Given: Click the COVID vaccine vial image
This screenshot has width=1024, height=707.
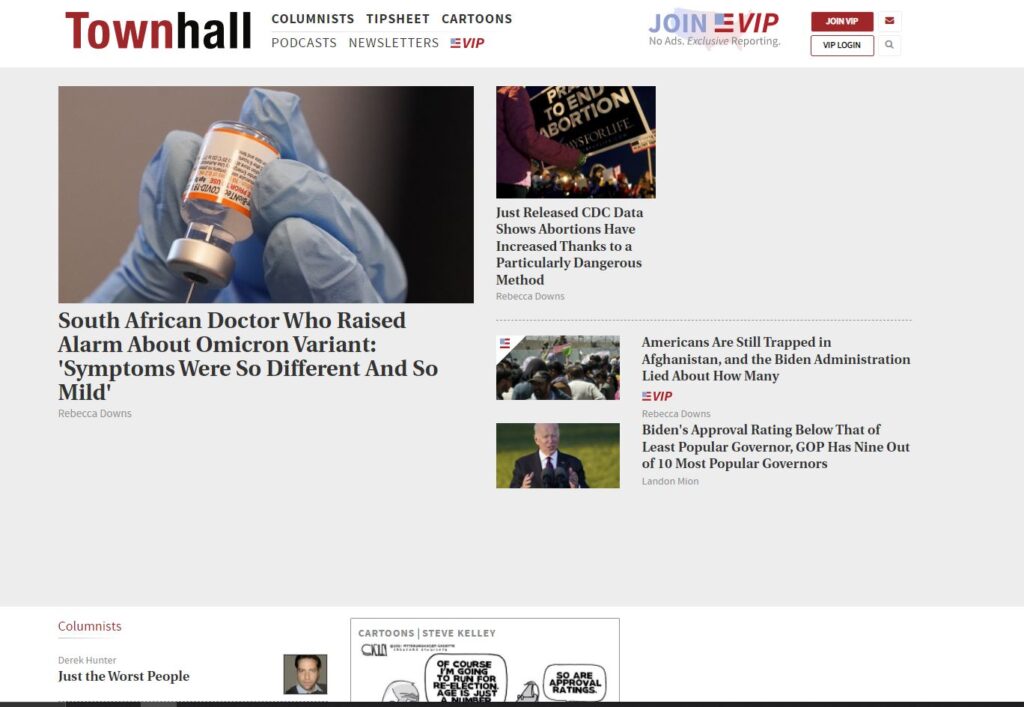Looking at the screenshot, I should click(x=266, y=195).
